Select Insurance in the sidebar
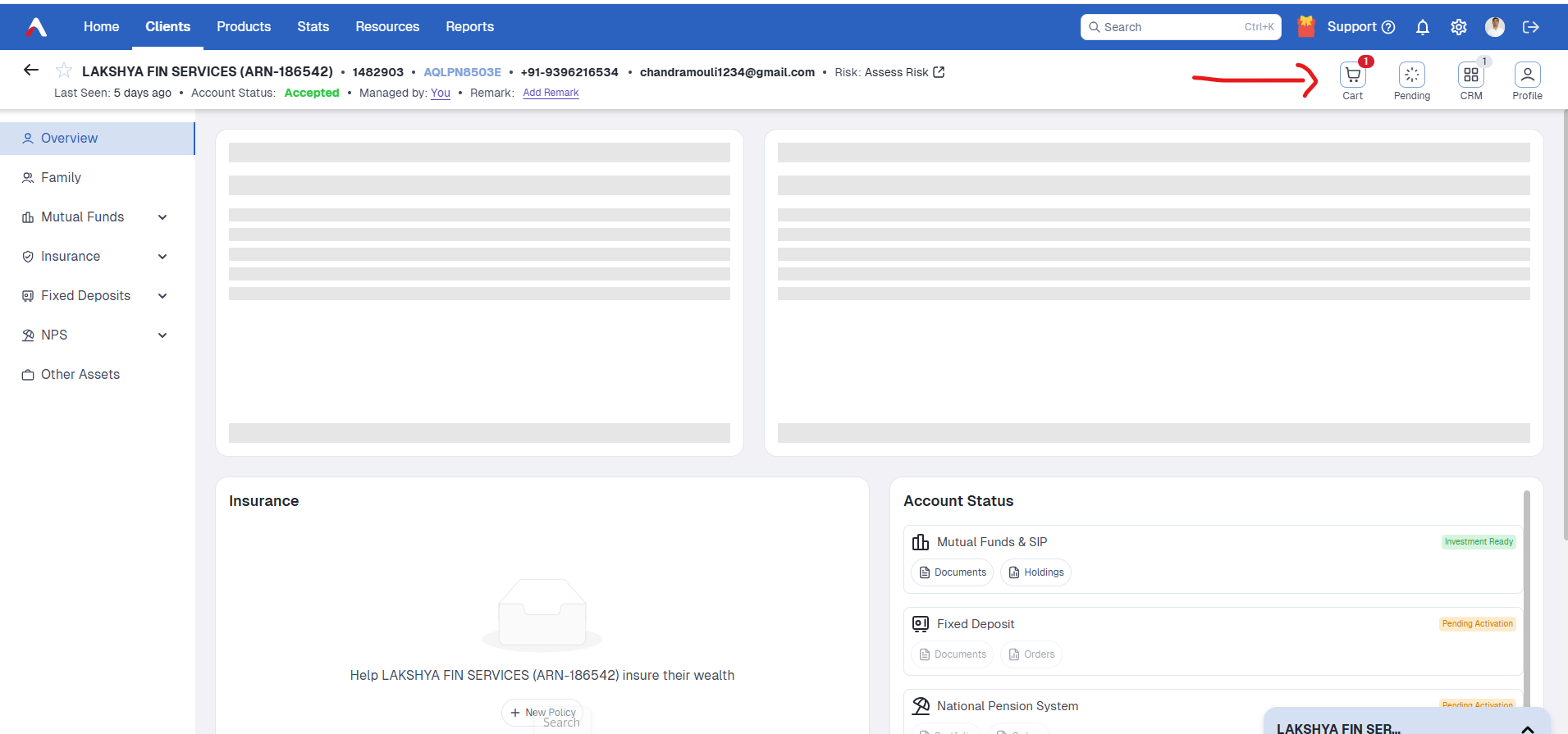The height and width of the screenshot is (734, 1568). point(71,257)
